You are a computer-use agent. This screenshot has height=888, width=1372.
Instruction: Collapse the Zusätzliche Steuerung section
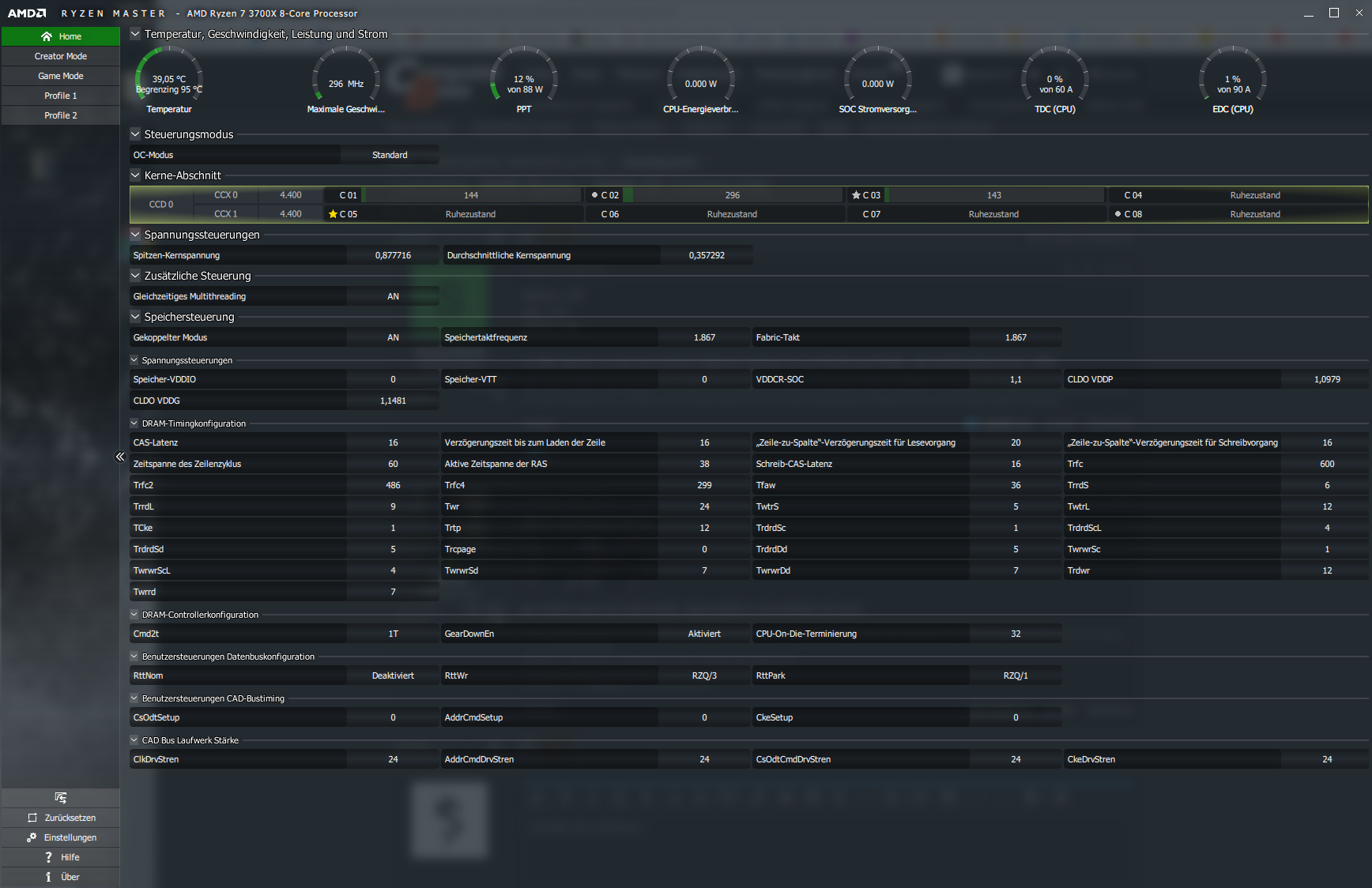[135, 276]
